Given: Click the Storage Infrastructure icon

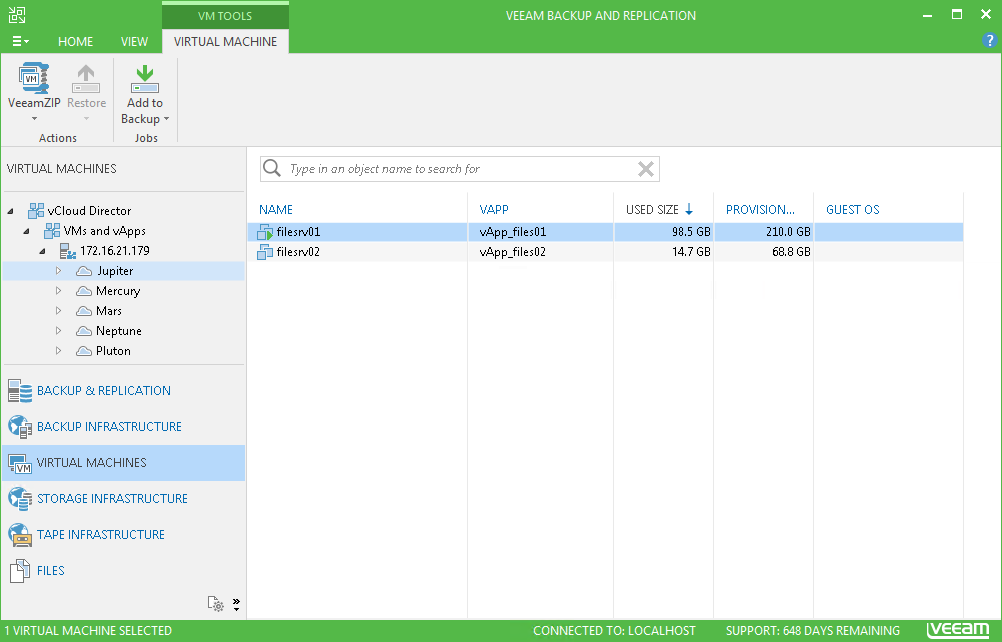Looking at the screenshot, I should 20,499.
